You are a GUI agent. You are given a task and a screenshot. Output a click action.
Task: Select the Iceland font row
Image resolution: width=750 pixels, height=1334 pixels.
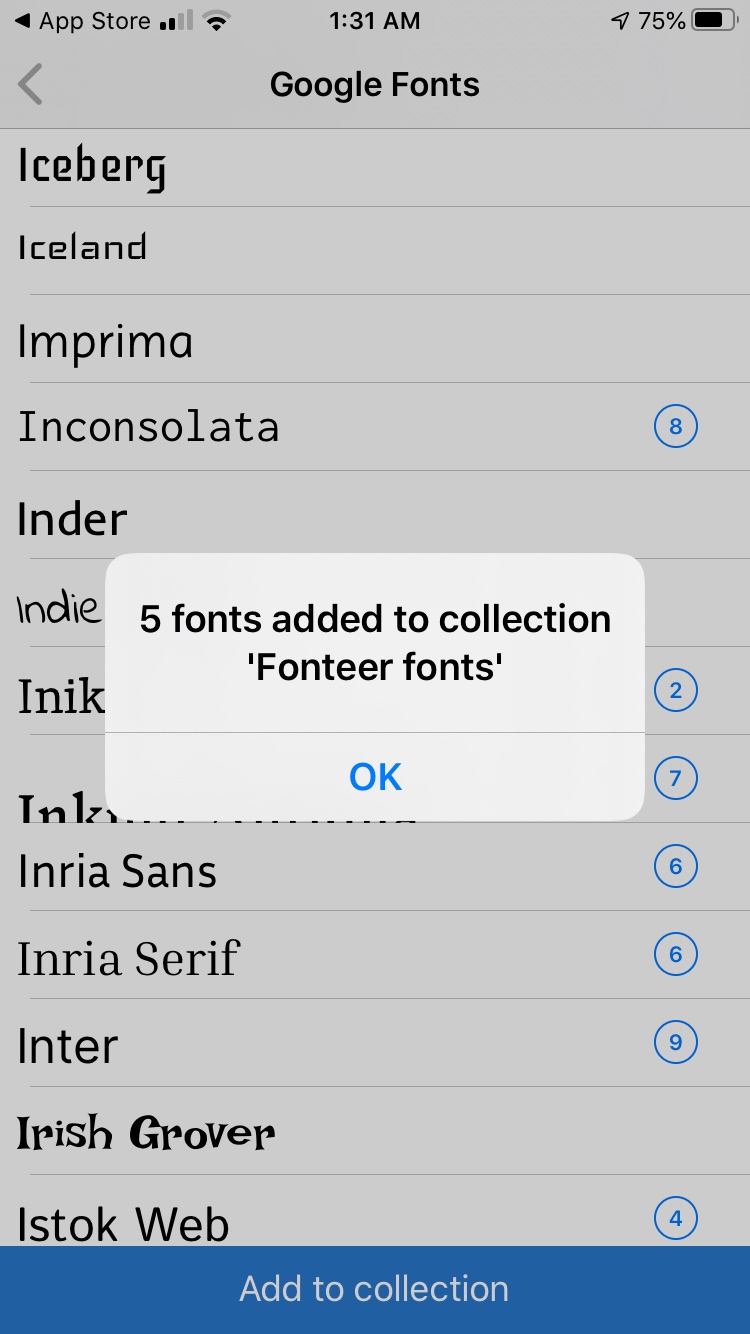coord(375,251)
